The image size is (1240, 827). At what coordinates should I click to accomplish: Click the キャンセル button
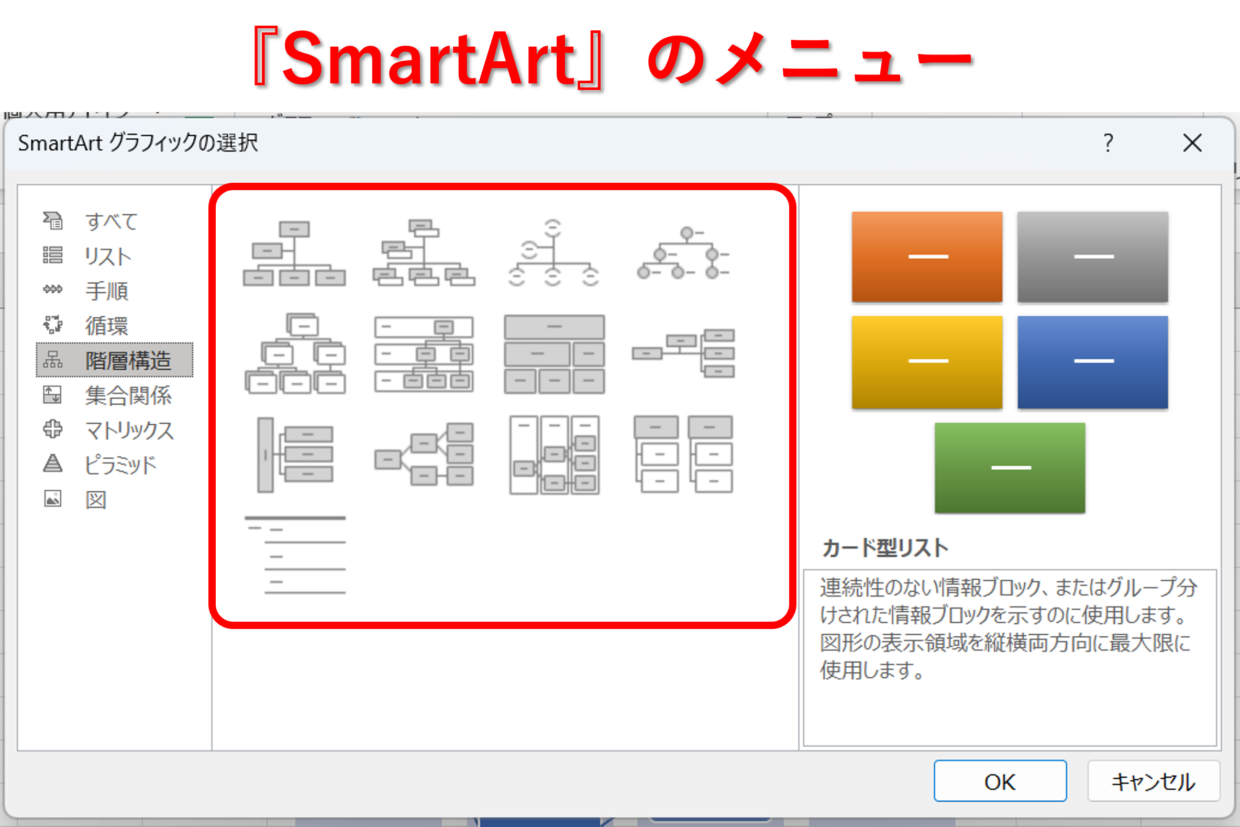pos(1154,781)
